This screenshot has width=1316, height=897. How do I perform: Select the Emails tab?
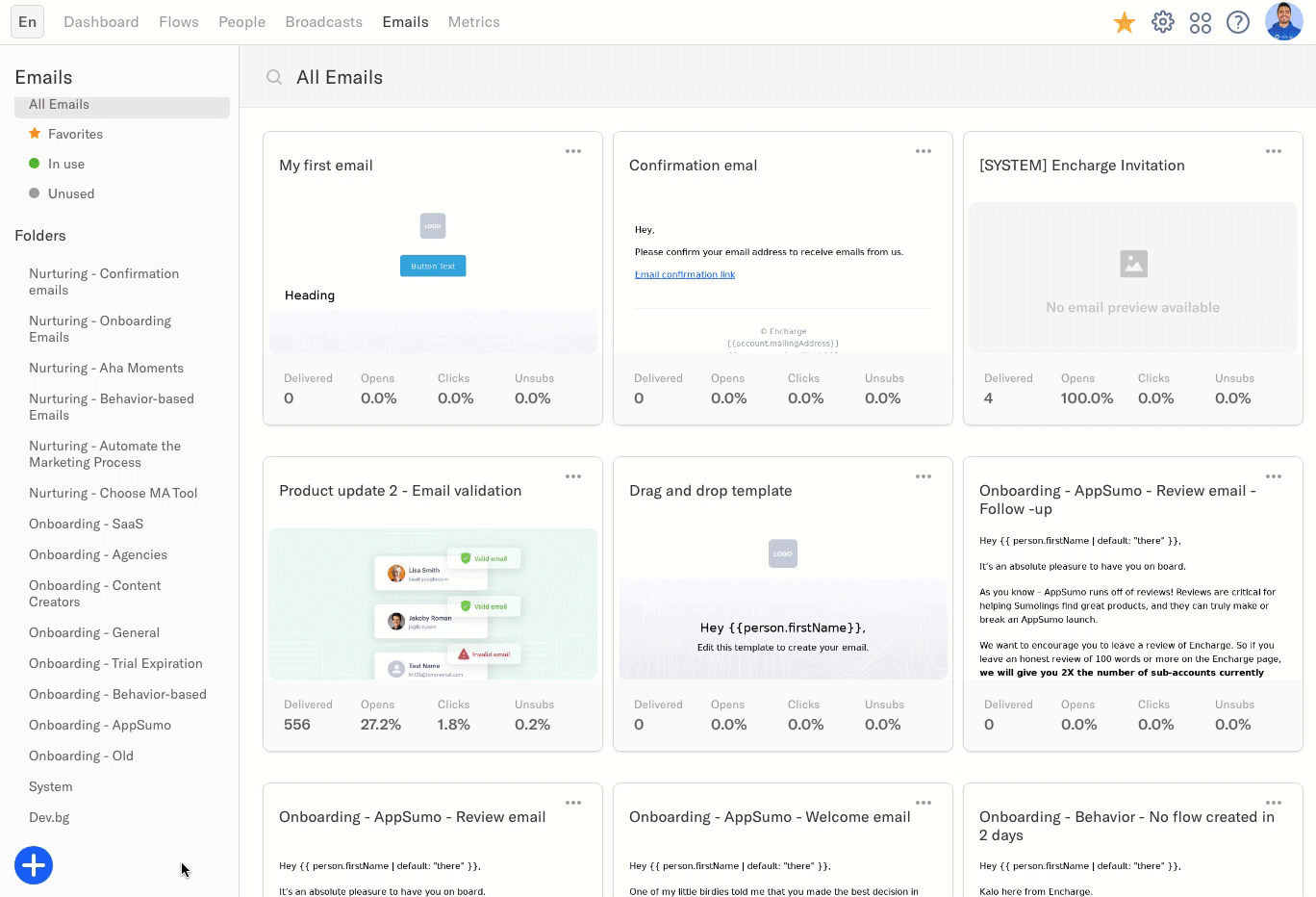pyautogui.click(x=405, y=22)
